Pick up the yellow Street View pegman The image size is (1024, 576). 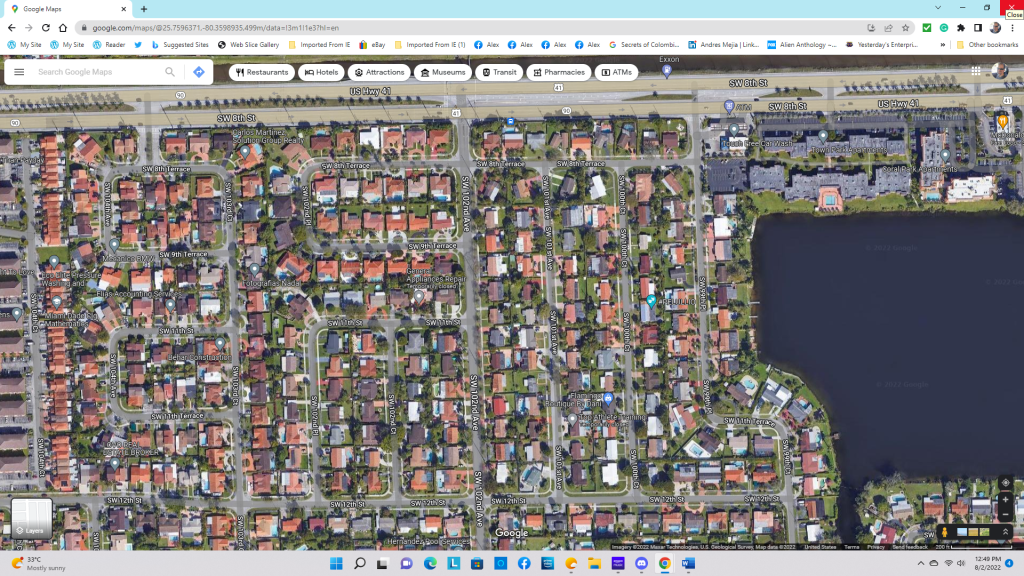click(945, 532)
